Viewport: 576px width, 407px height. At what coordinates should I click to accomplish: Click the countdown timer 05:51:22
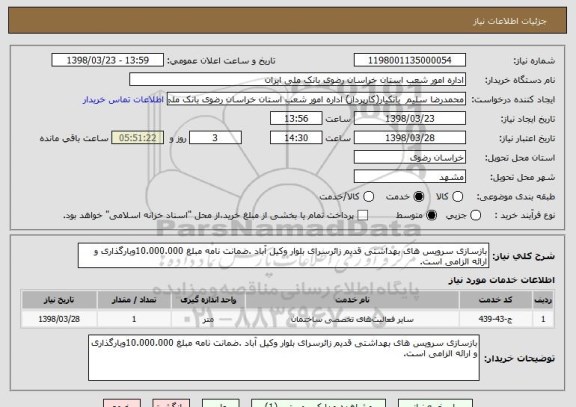pyautogui.click(x=138, y=138)
